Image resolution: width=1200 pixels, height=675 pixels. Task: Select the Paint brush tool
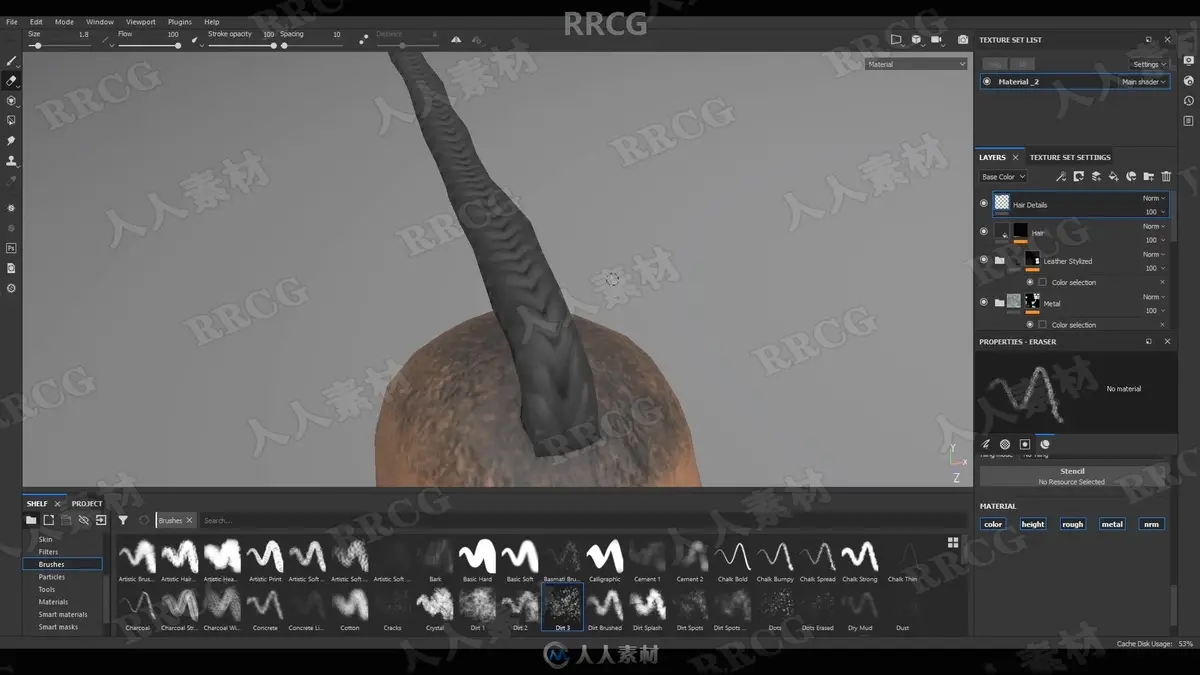click(x=11, y=61)
